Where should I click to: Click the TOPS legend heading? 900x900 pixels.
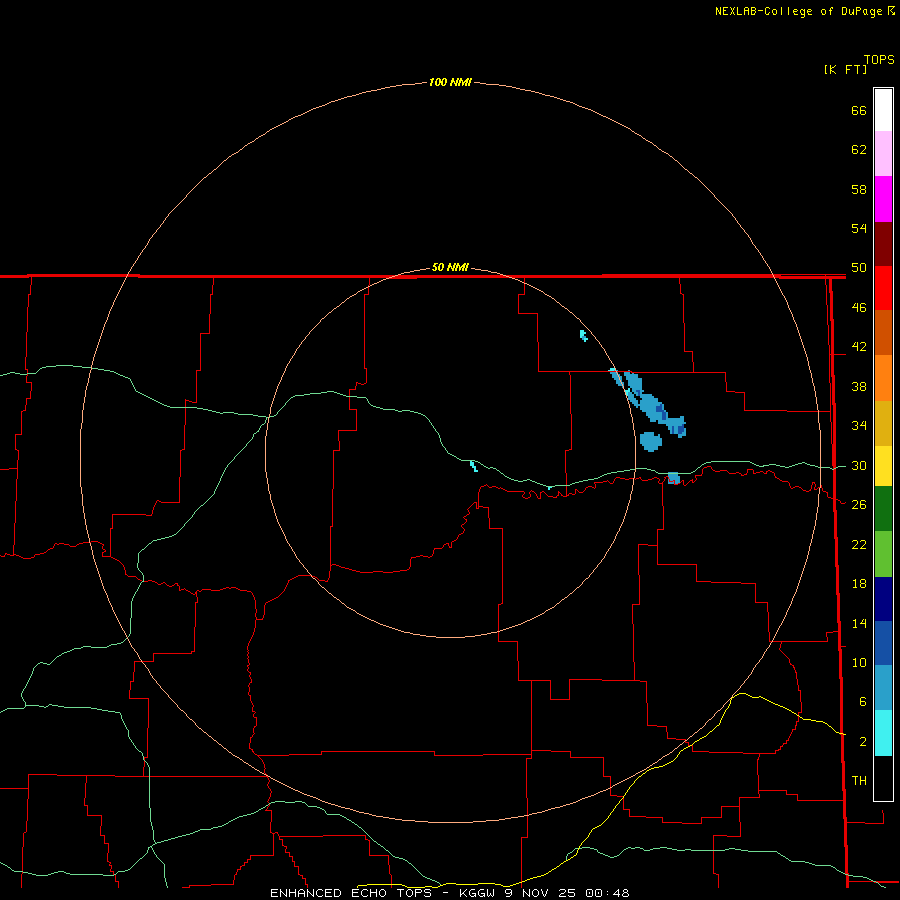[x=879, y=60]
